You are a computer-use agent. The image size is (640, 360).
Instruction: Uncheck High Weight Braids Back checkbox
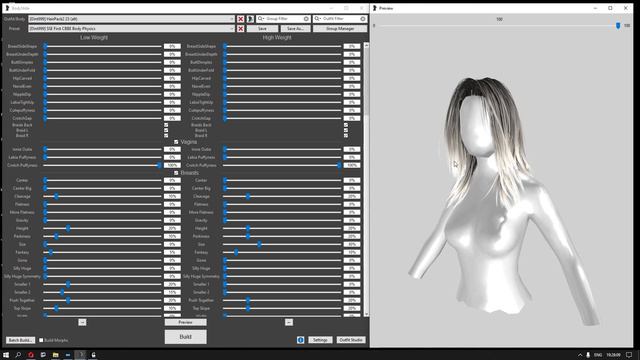pos(346,125)
